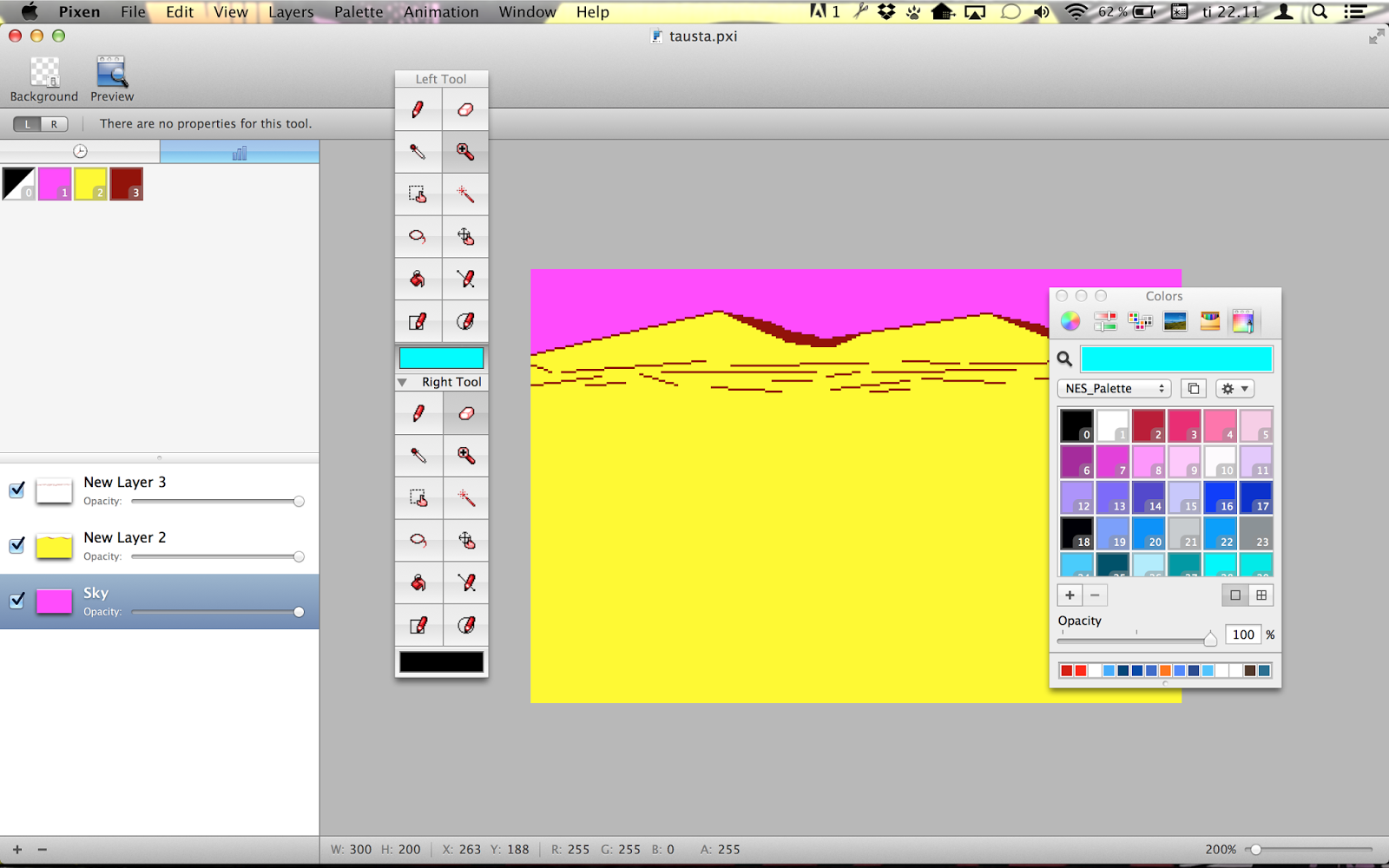Screen dimensions: 1389x868
Task: Select the Pencil tool in Left Tool palette
Action: [x=418, y=108]
